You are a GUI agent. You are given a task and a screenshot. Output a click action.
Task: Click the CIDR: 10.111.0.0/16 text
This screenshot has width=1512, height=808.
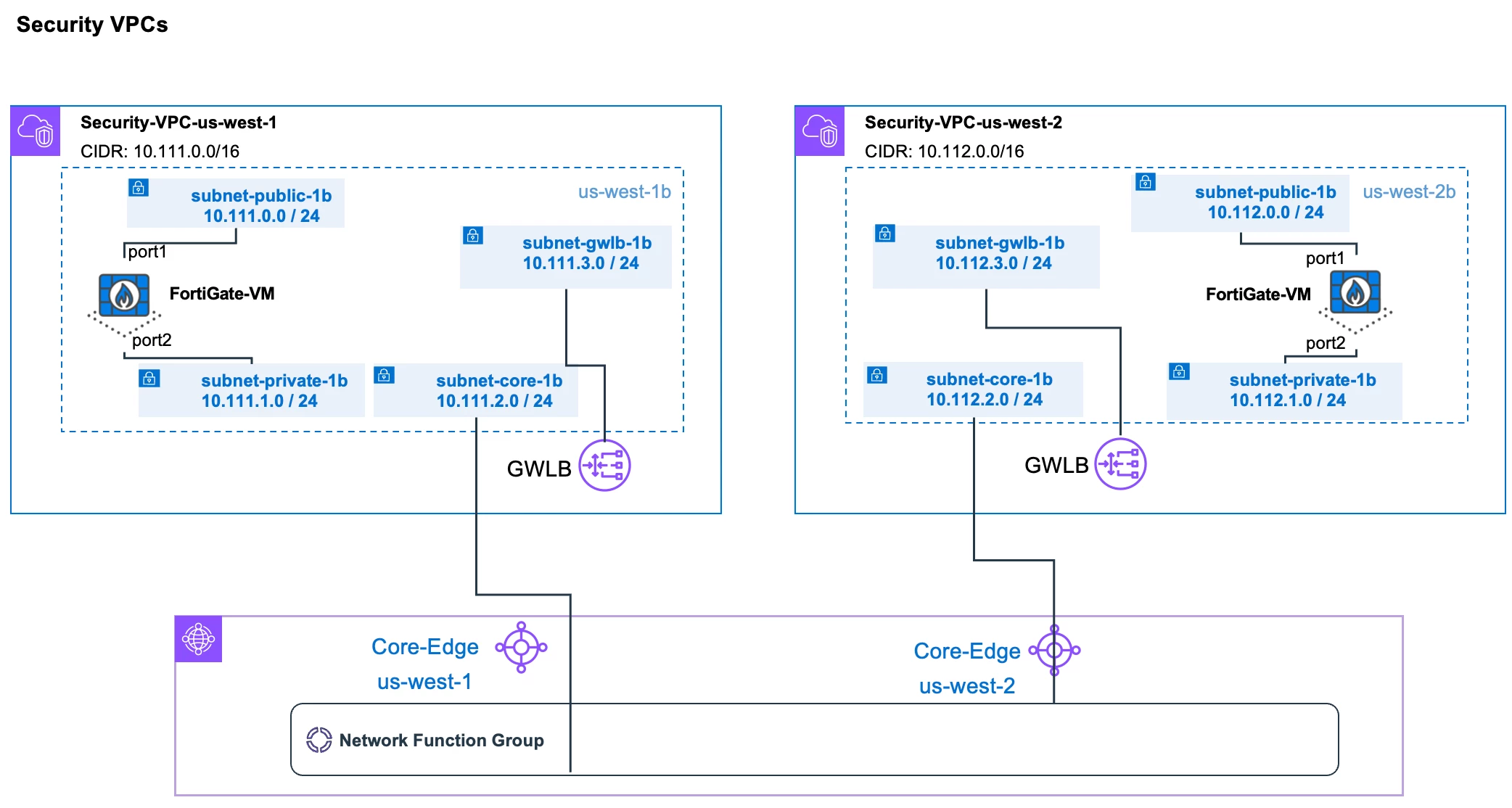160,152
